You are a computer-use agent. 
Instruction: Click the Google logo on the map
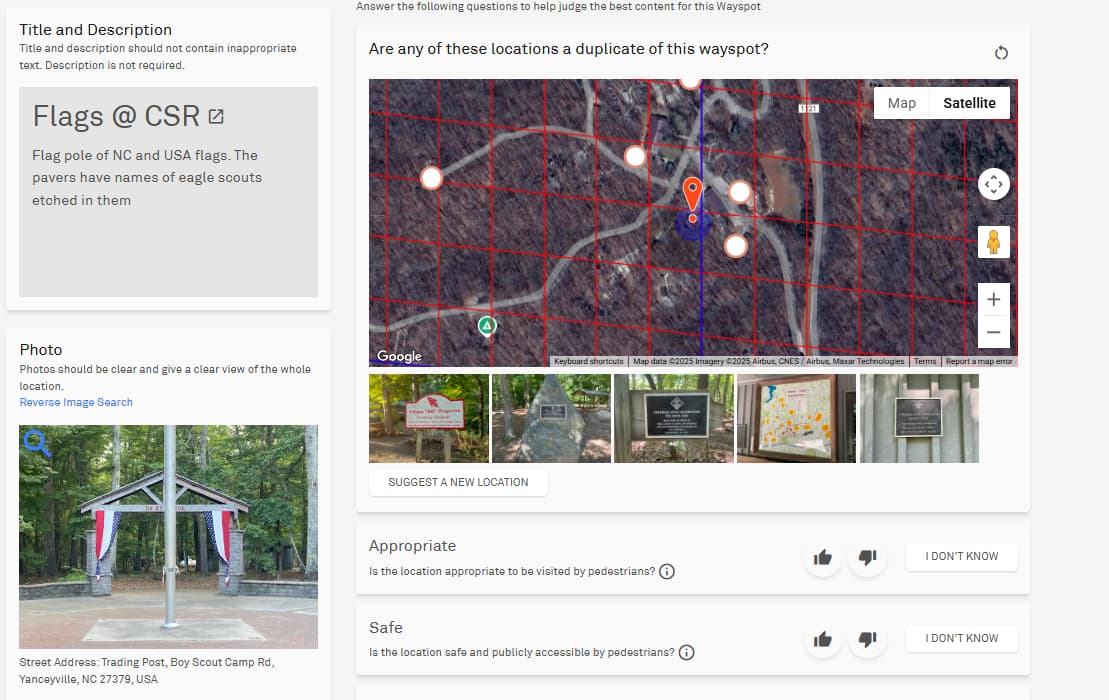pyautogui.click(x=399, y=356)
